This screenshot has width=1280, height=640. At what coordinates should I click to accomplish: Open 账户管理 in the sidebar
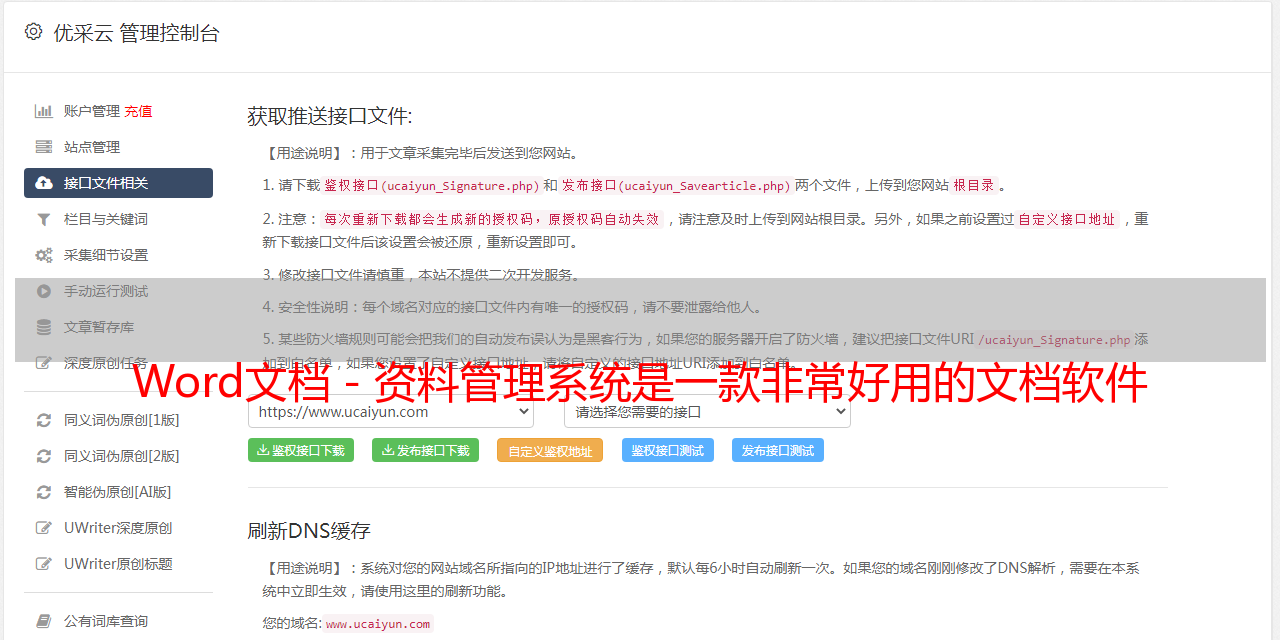pyautogui.click(x=92, y=111)
